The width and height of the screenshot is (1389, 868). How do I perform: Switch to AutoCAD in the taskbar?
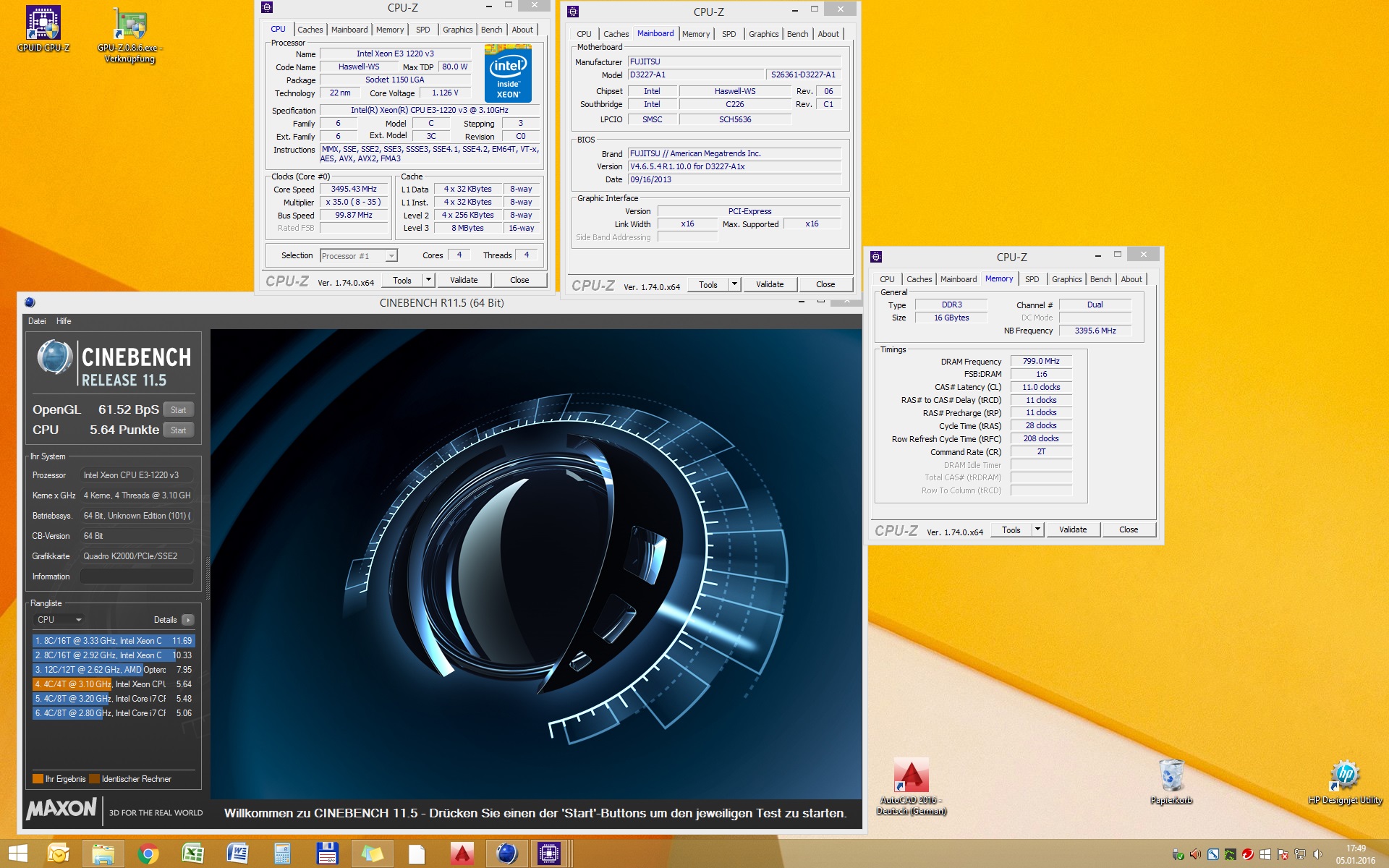462,854
